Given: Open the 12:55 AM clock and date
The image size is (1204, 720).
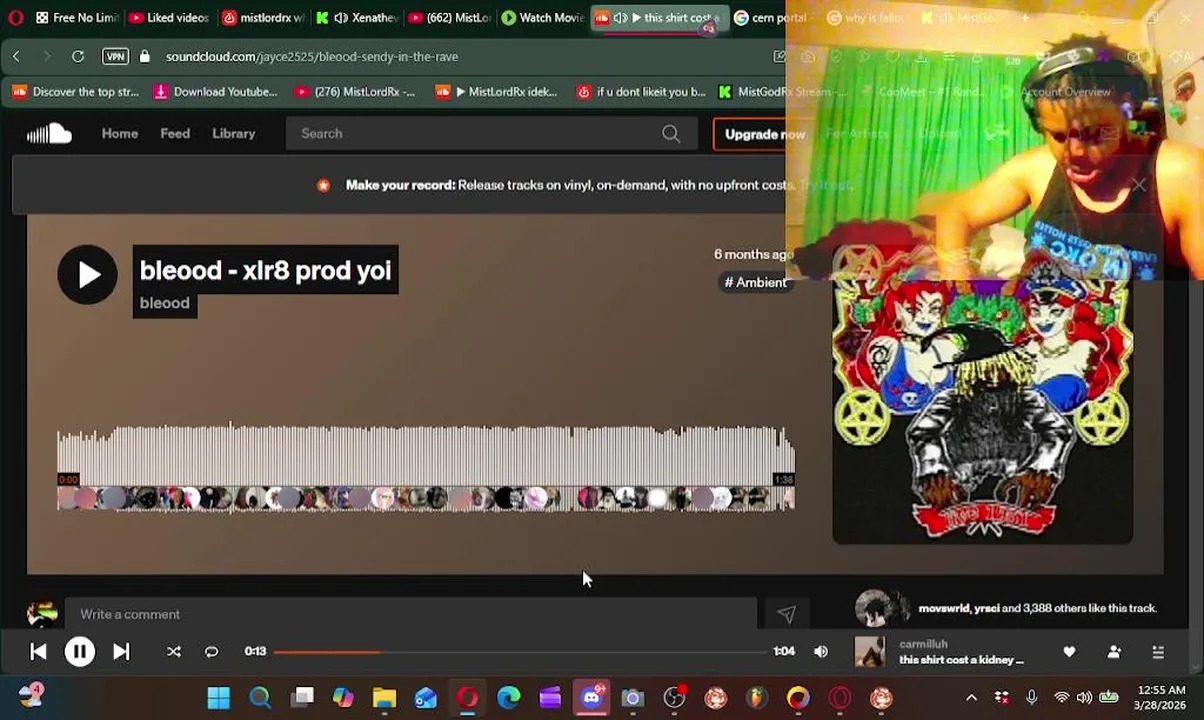Looking at the screenshot, I should pyautogui.click(x=1161, y=697).
